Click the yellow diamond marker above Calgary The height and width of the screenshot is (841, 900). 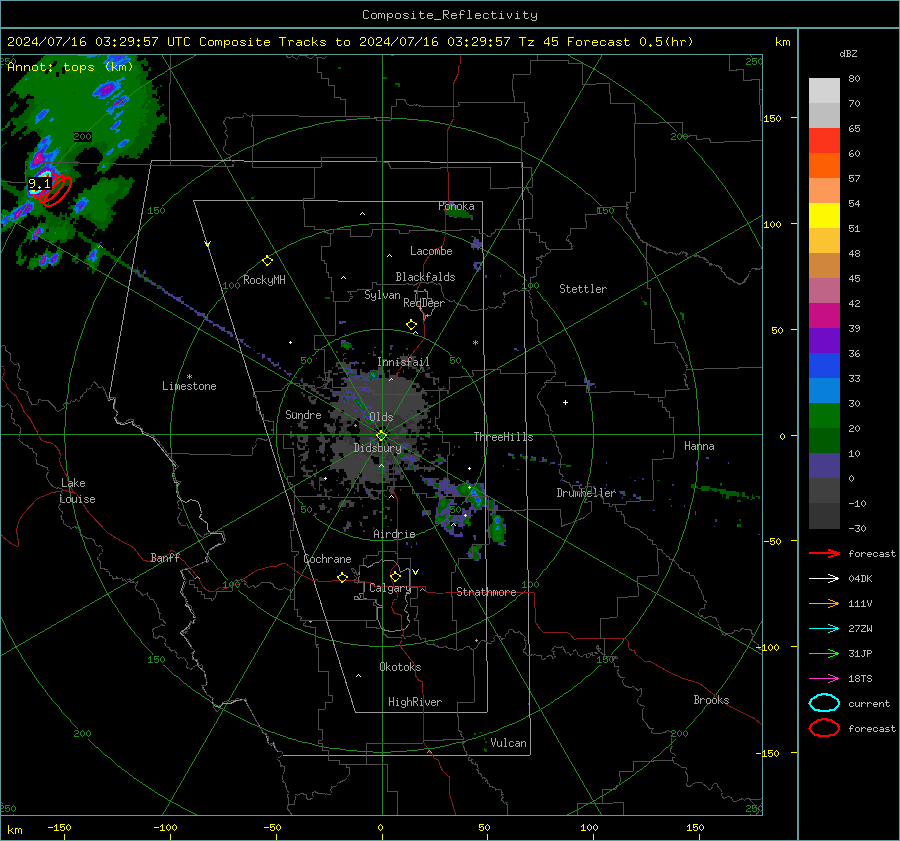395,576
